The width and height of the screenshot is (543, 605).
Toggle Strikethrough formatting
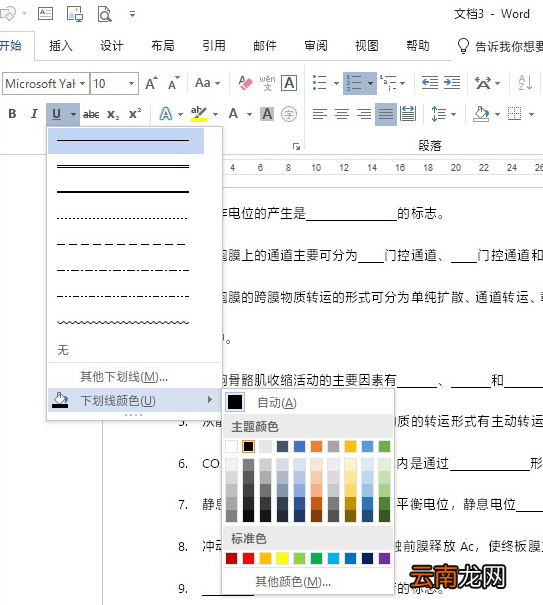(x=91, y=114)
